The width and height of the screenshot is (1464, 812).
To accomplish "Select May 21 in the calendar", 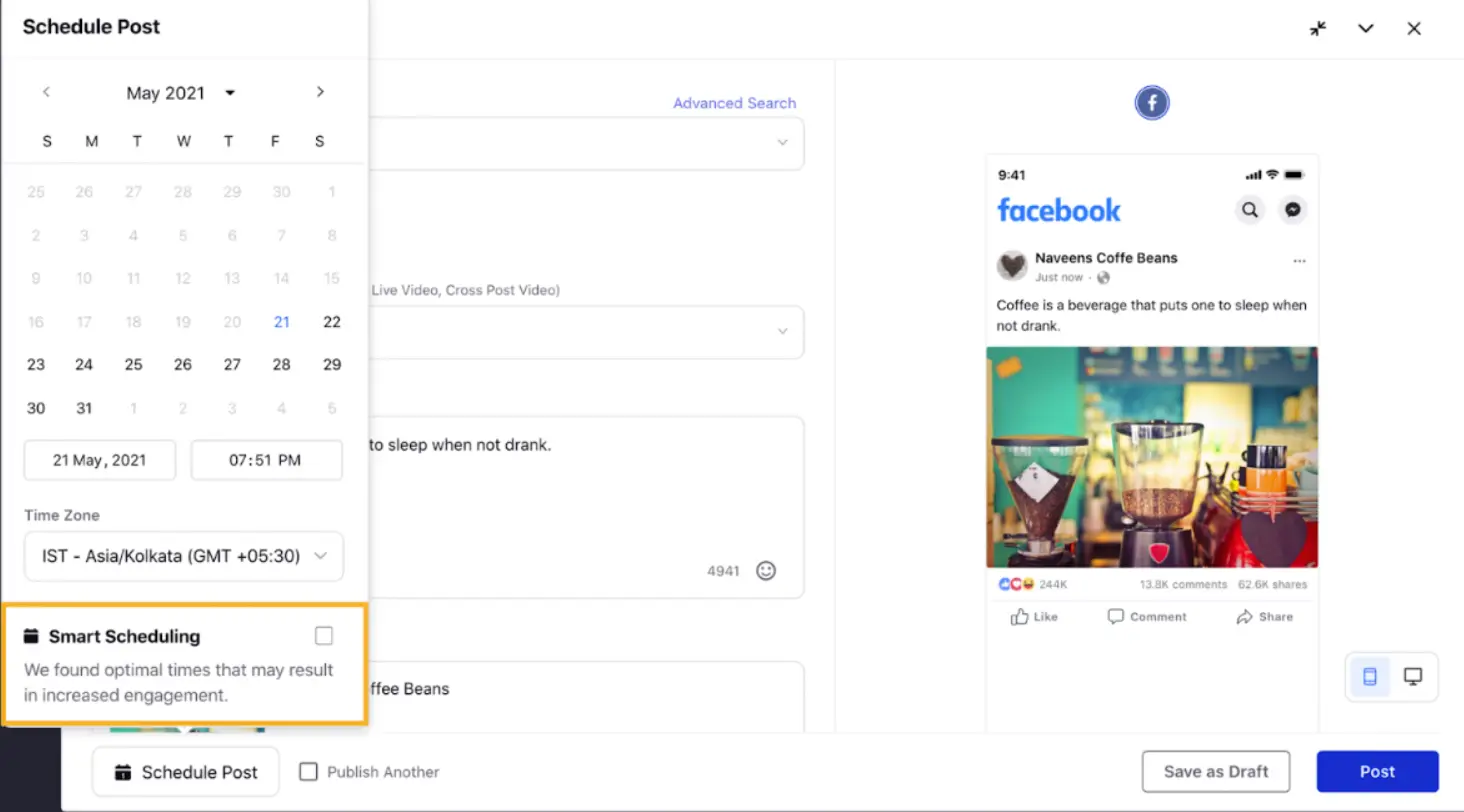I will pos(282,322).
